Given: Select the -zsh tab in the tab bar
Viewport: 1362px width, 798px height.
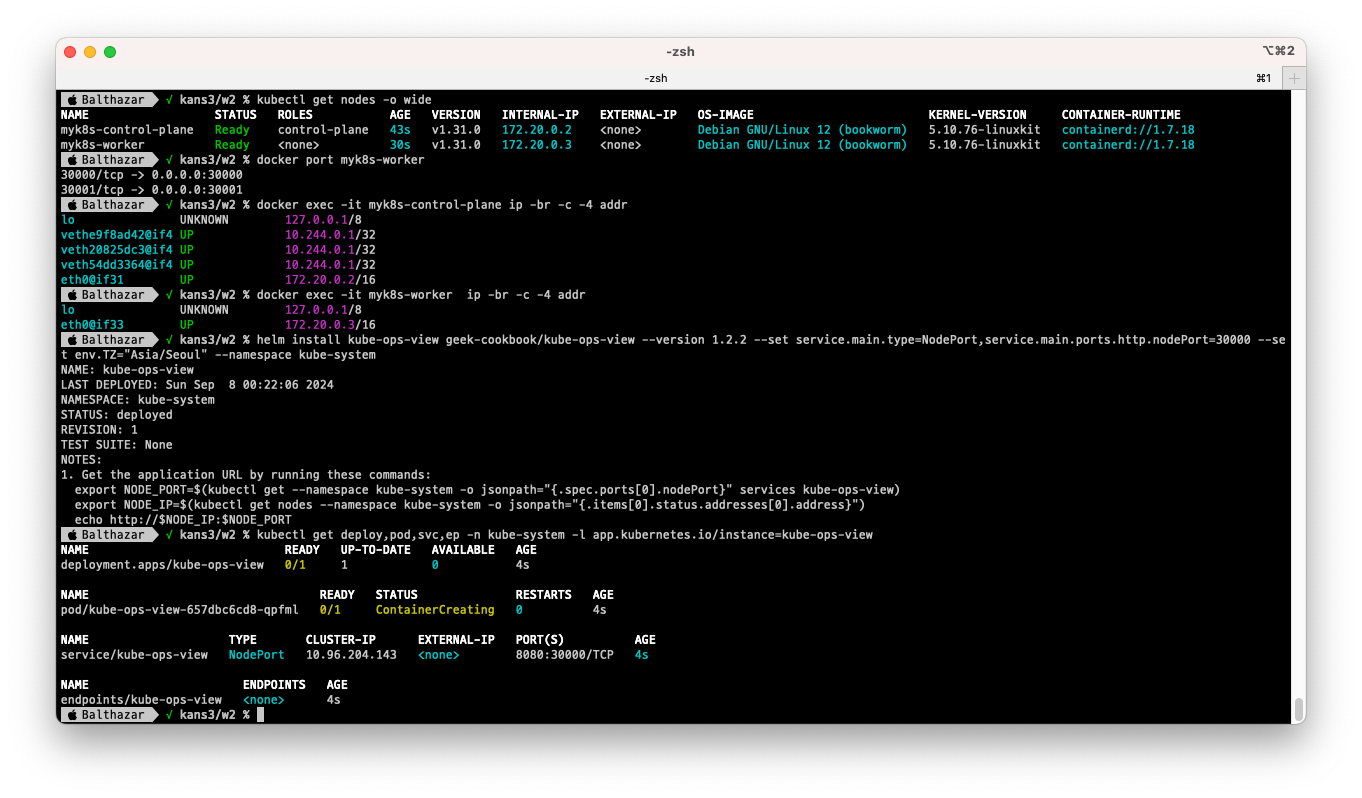Looking at the screenshot, I should click(656, 78).
